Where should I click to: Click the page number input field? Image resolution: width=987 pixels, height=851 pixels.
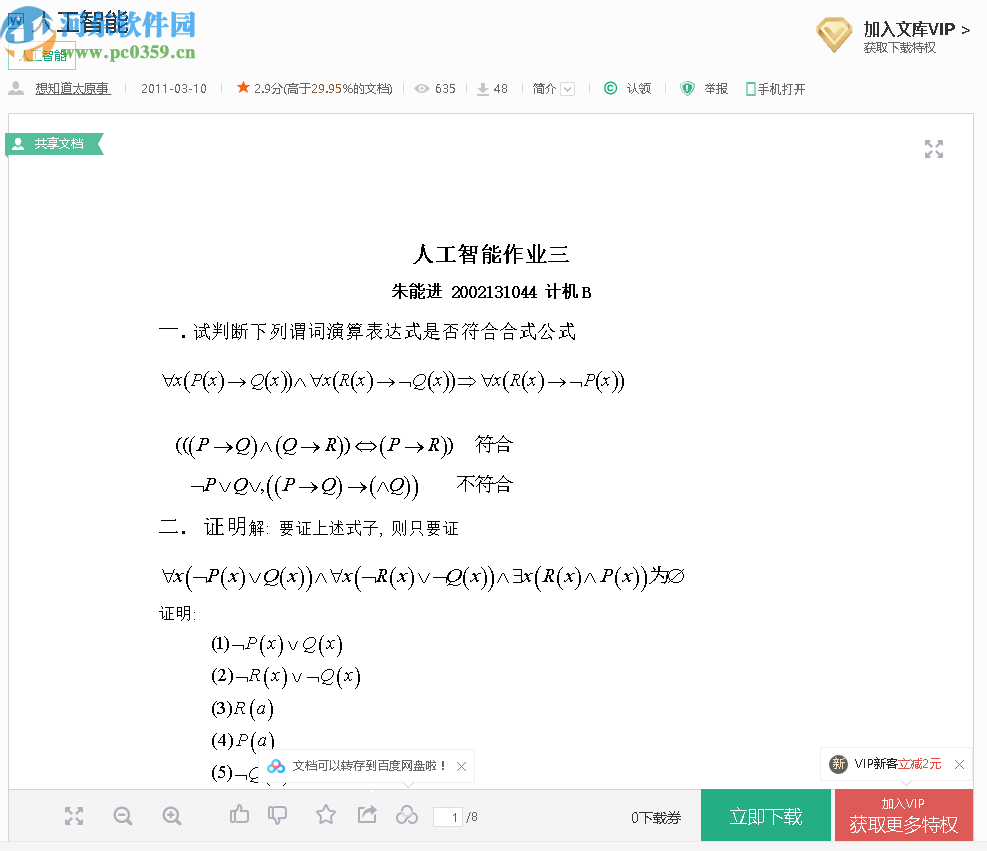coord(448,816)
